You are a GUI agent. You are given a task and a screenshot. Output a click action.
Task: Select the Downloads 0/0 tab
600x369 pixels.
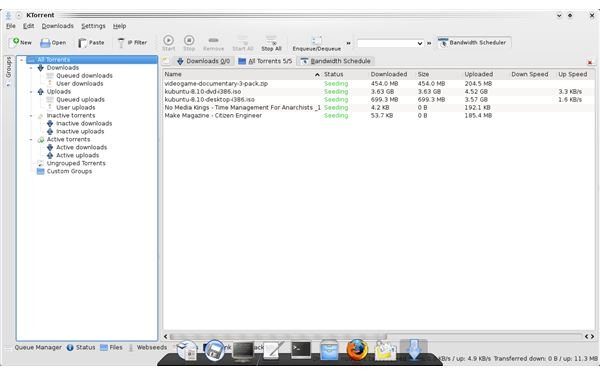(x=203, y=61)
